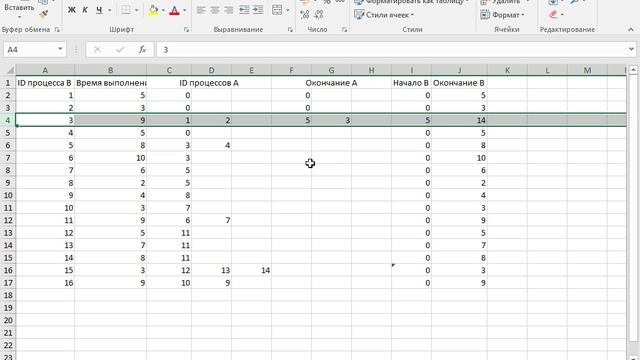Click cell 'ID процесса В'
Screen dimensions: 640x360
[45, 83]
